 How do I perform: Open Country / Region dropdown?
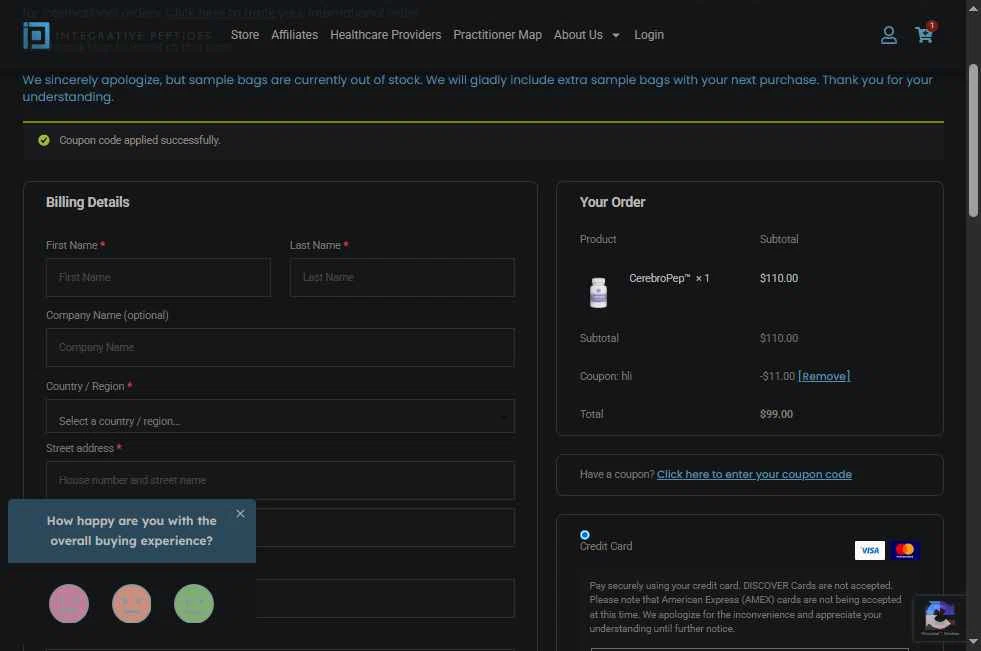pos(280,416)
